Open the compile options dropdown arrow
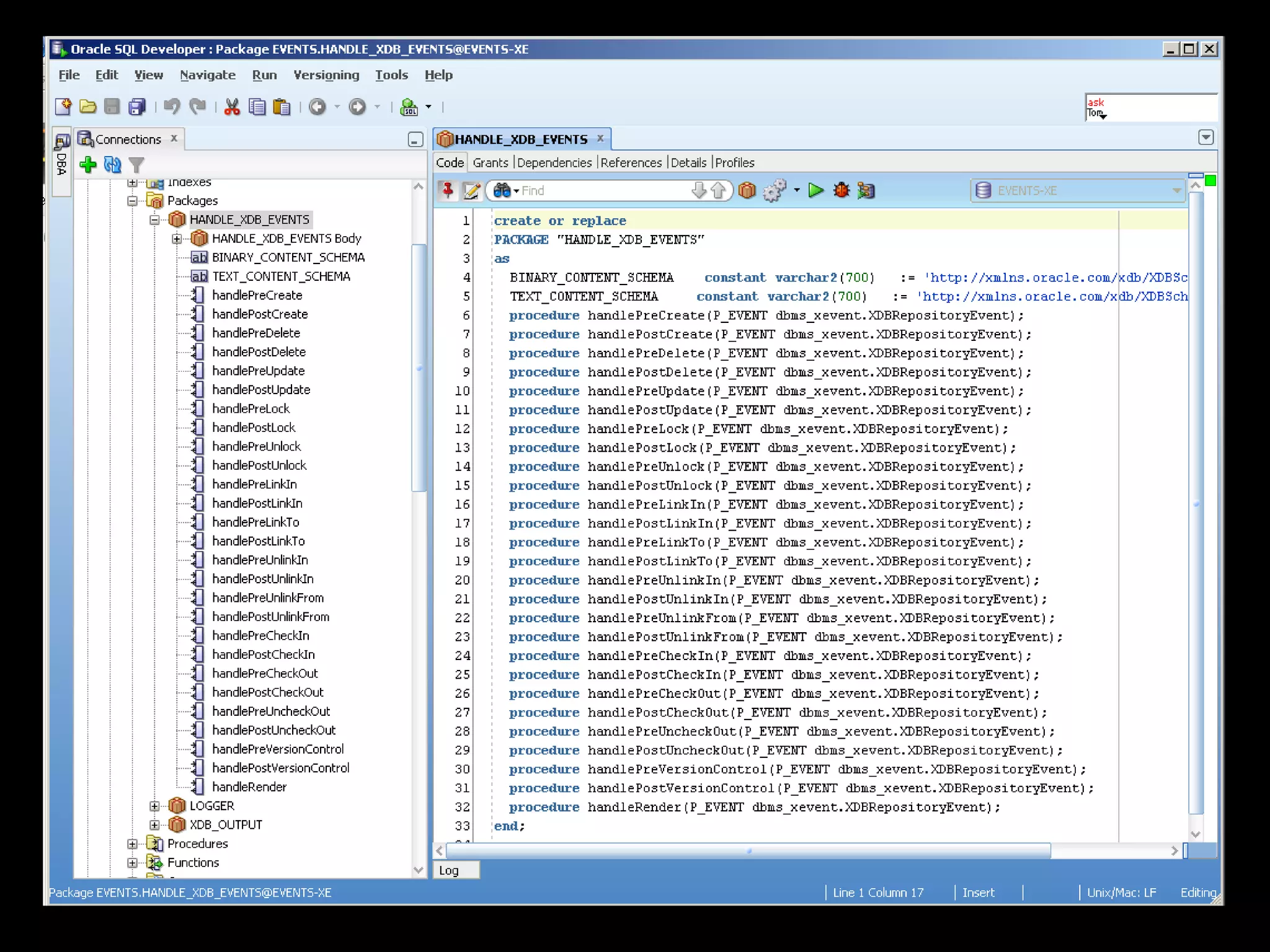Image resolution: width=1270 pixels, height=952 pixels. 797,190
